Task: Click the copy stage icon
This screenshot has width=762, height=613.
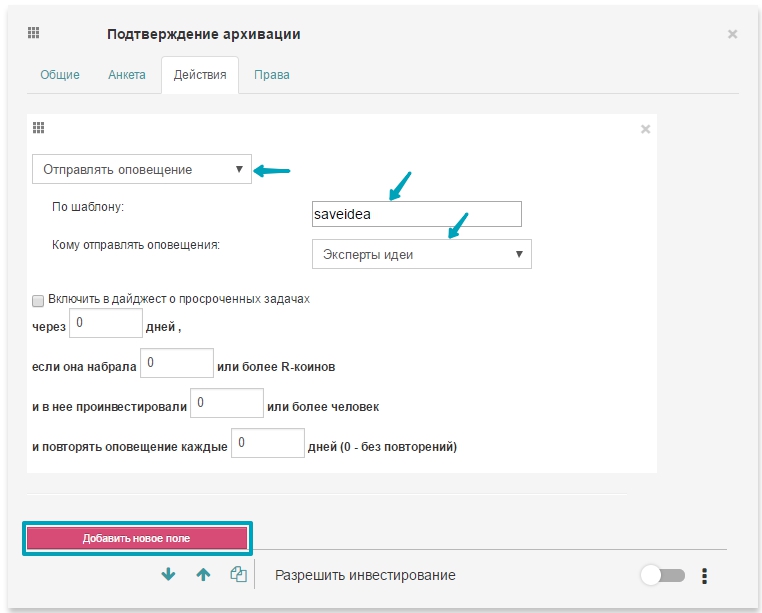Action: (239, 575)
